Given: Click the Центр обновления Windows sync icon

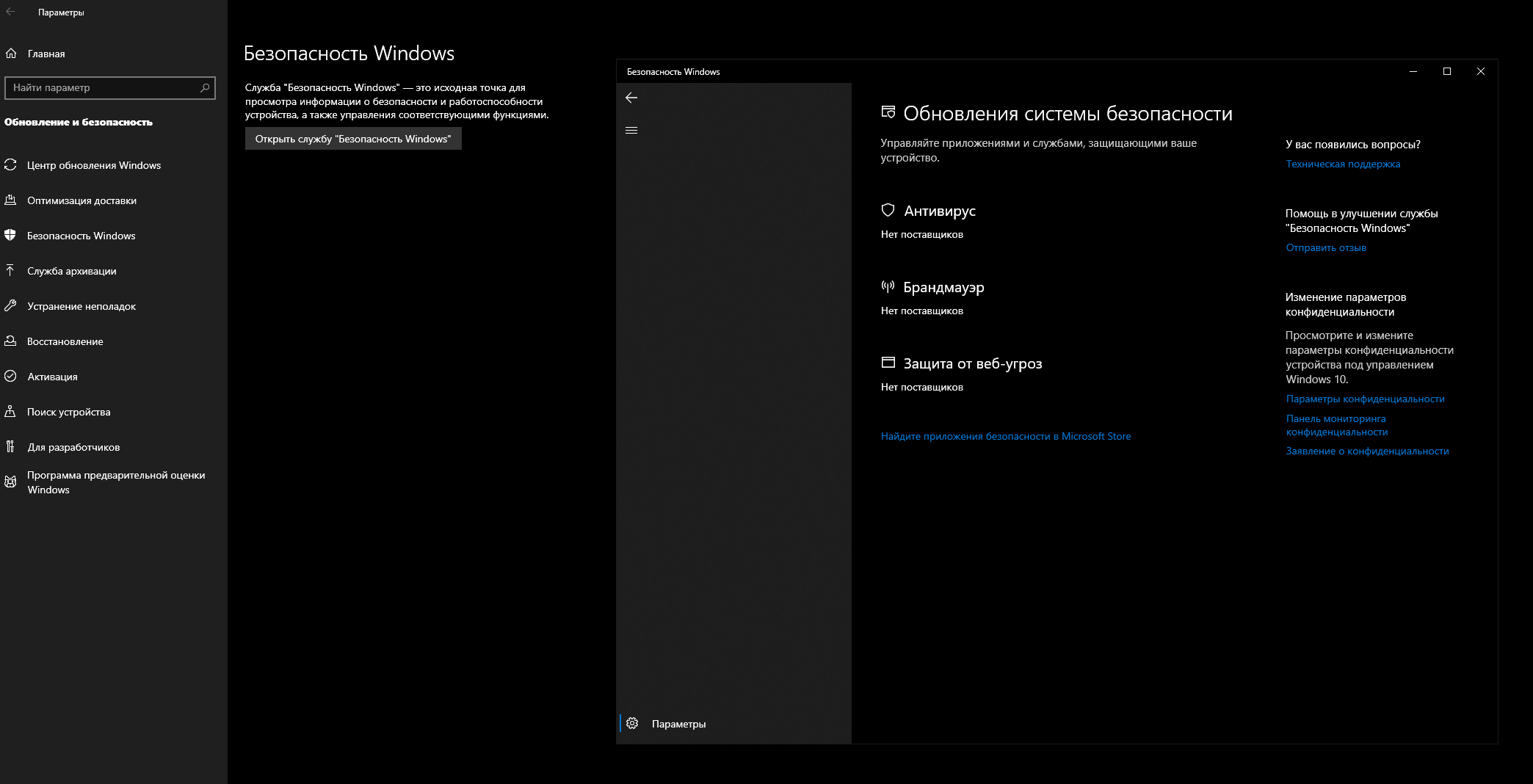Looking at the screenshot, I should tap(10, 165).
